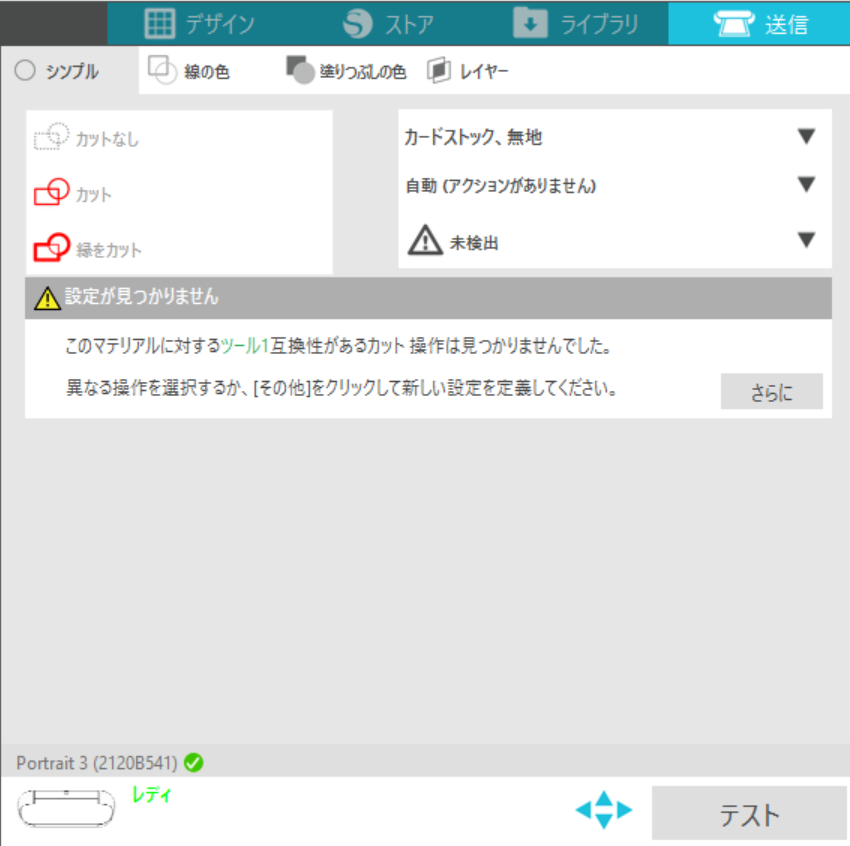The height and width of the screenshot is (846, 850).
Task: Open the ストア tab
Action: point(388,23)
